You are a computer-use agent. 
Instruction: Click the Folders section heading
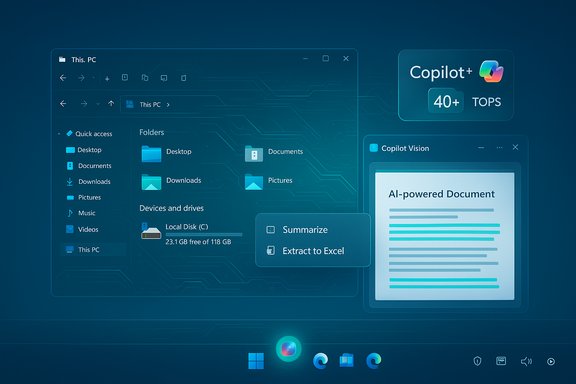pyautogui.click(x=152, y=132)
